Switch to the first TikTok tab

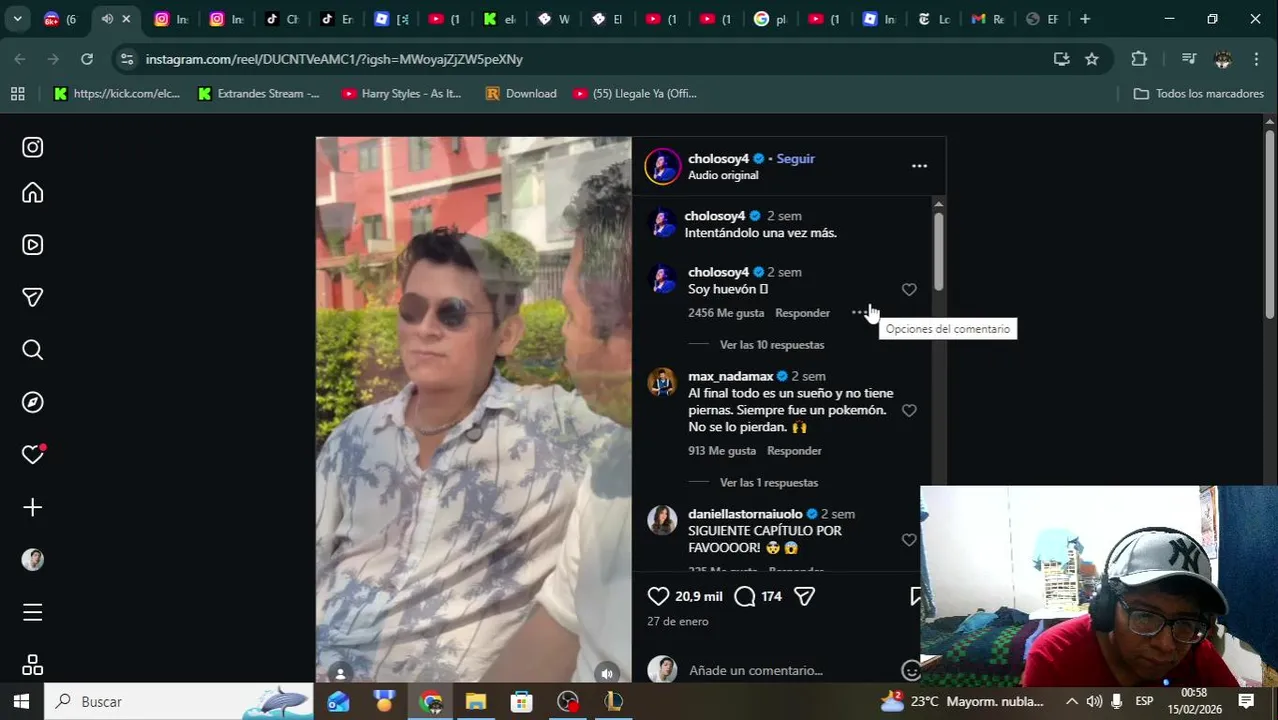[281, 19]
